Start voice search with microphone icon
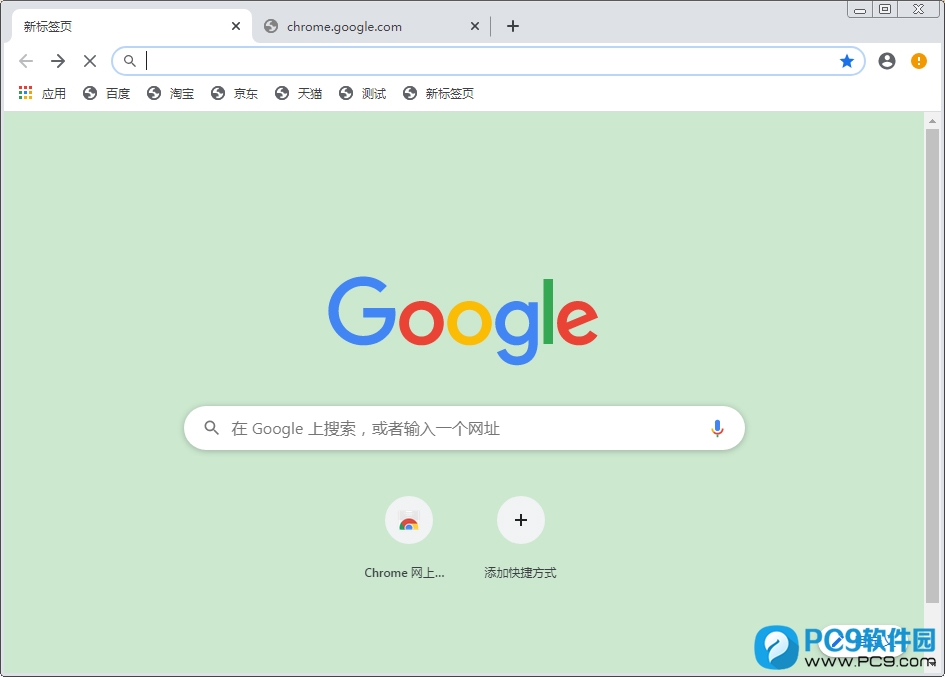The width and height of the screenshot is (945, 677). pyautogui.click(x=717, y=428)
